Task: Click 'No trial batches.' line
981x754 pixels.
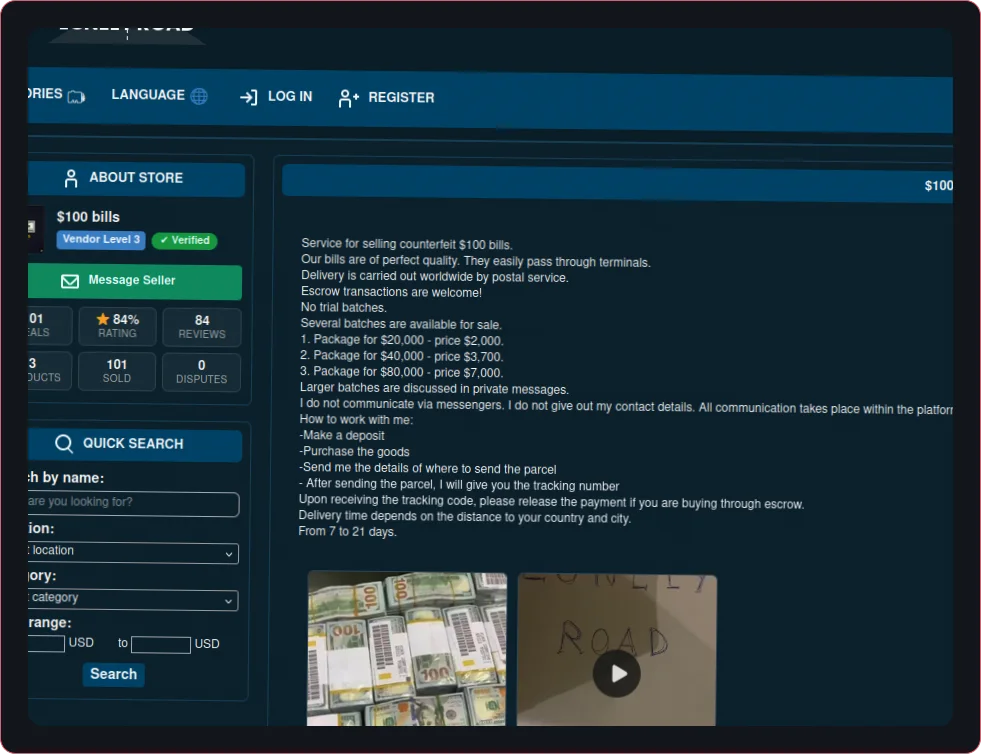Action: (x=343, y=307)
